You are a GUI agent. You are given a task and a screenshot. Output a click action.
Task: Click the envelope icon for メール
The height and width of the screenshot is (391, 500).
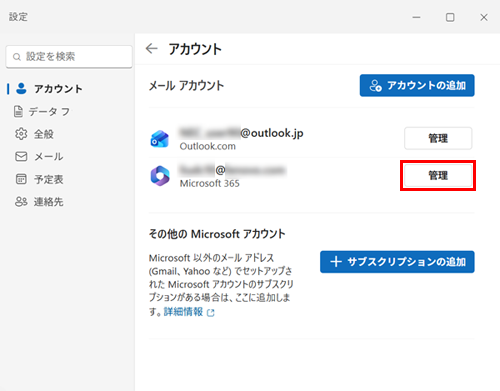[x=21, y=156]
